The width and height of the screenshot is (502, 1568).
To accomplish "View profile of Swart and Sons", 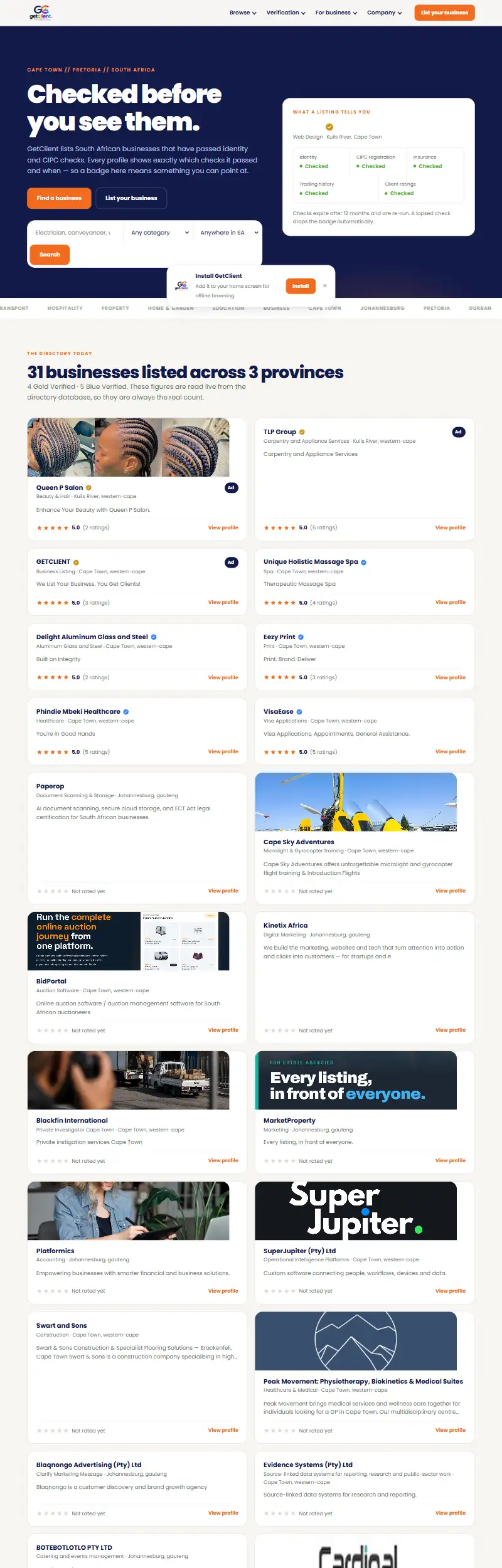I will pos(223,1431).
